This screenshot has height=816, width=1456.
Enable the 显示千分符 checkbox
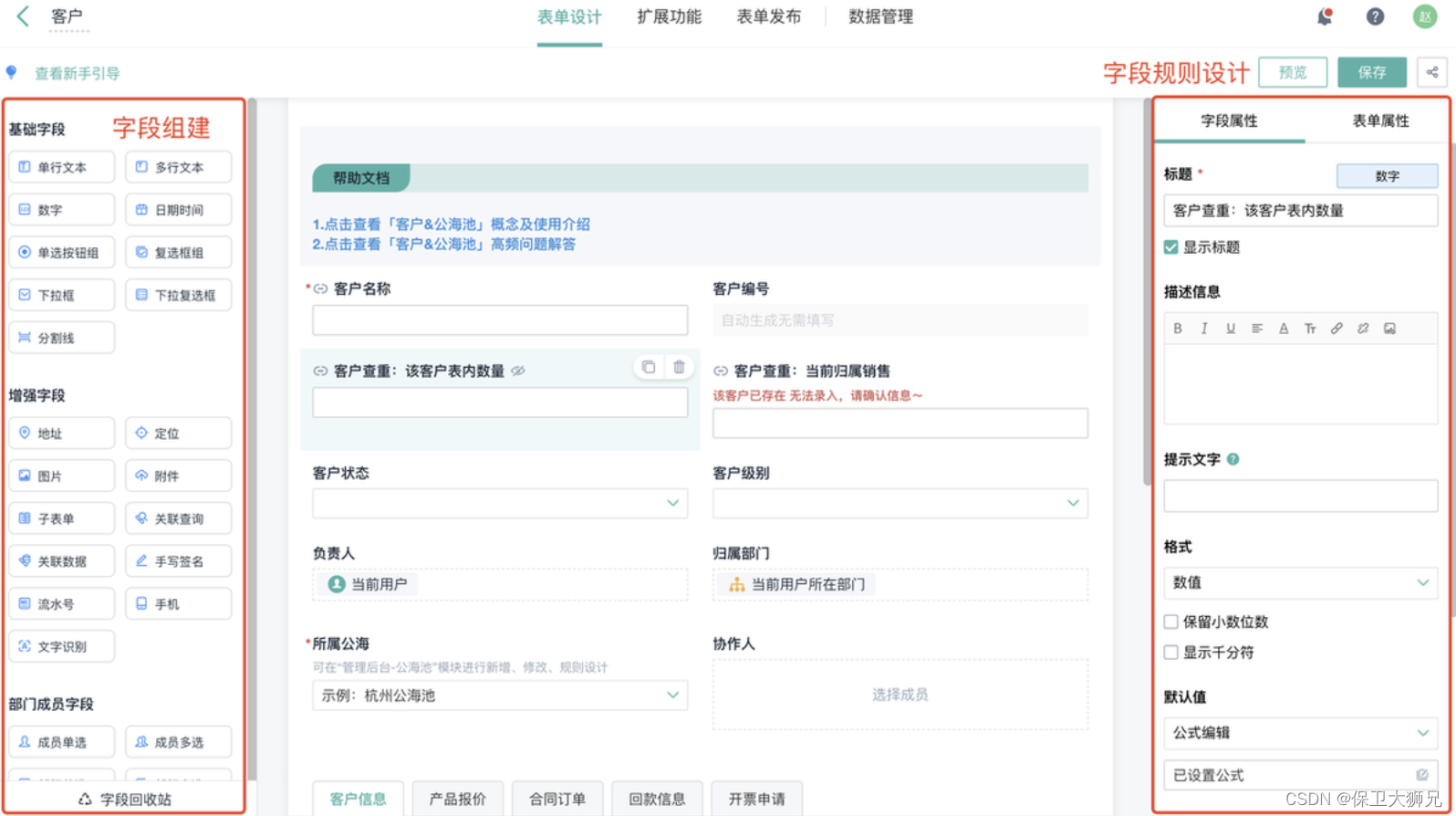click(x=1171, y=653)
